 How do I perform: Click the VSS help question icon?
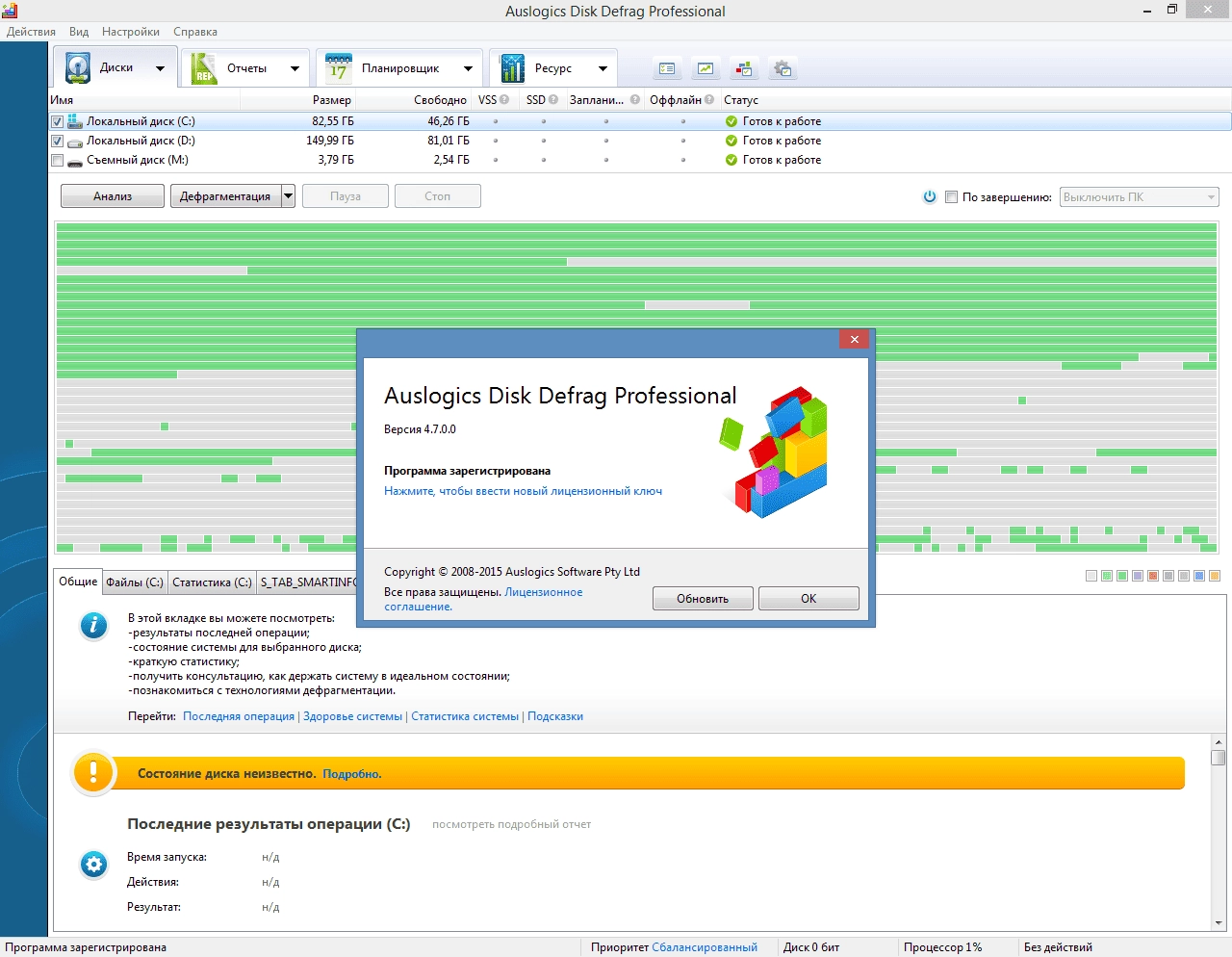point(504,99)
